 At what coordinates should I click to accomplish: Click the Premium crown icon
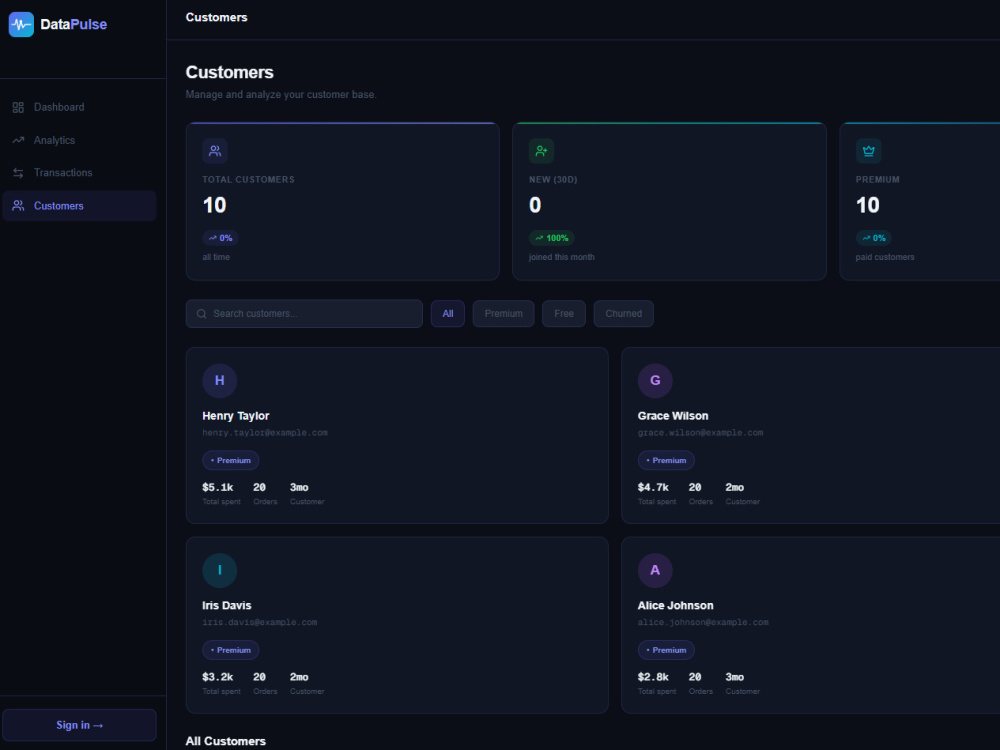868,151
